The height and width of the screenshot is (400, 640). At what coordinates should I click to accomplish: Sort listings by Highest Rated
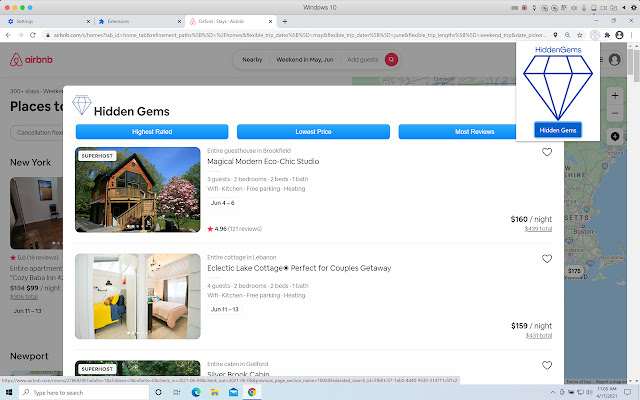[x=152, y=132]
